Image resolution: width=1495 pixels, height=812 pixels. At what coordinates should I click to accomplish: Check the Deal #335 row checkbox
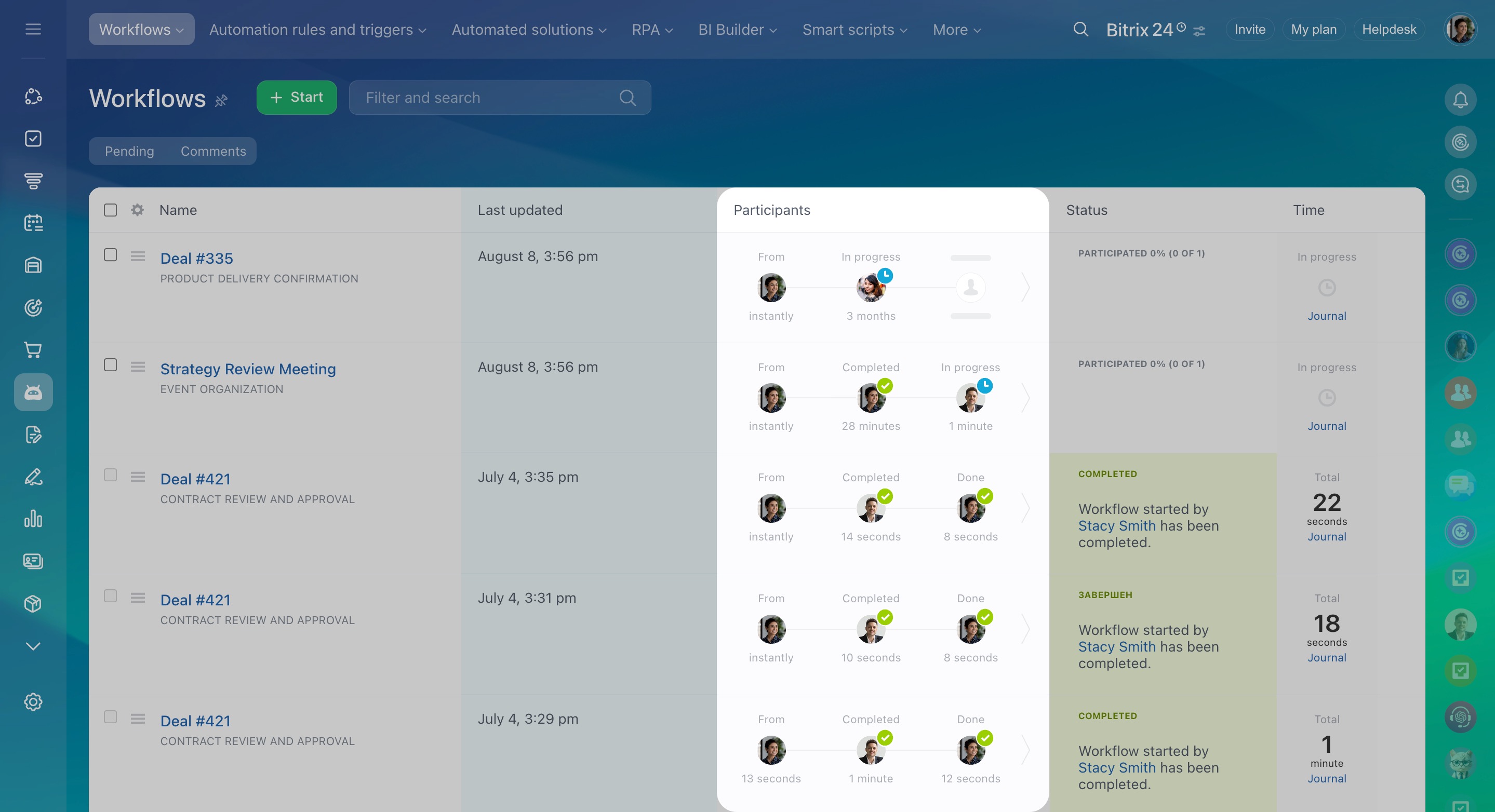(x=110, y=254)
